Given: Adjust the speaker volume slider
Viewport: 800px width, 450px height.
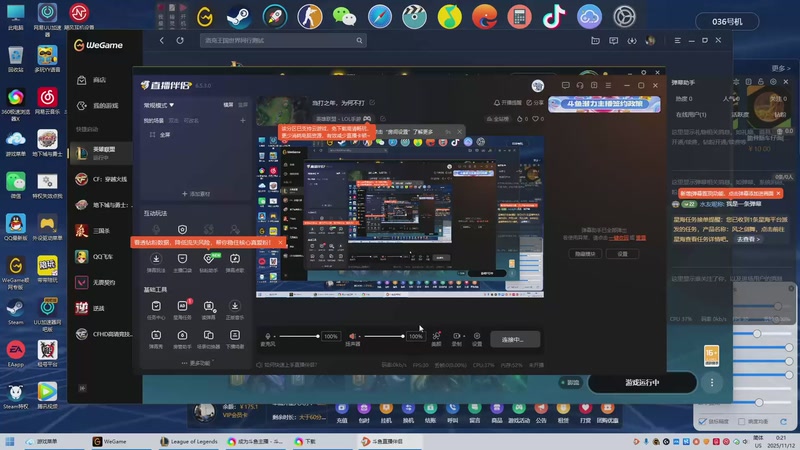Looking at the screenshot, I should click(x=384, y=336).
